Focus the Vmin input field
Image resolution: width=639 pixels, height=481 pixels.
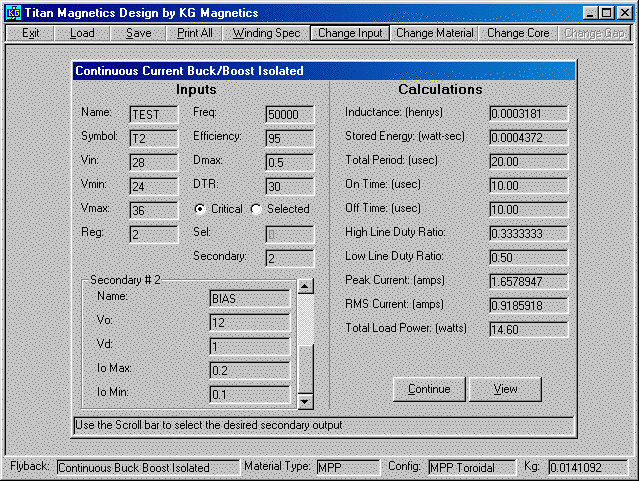point(154,187)
